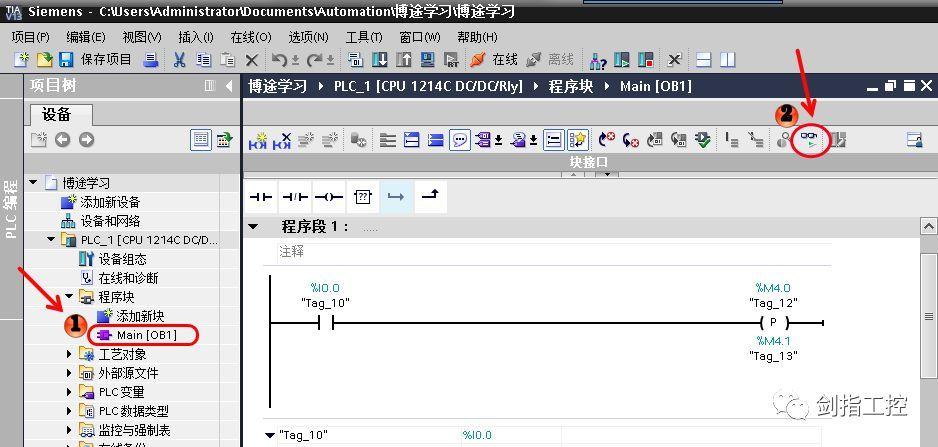This screenshot has width=938, height=447.
Task: Collapse 程序段 1 network
Action: tap(254, 227)
